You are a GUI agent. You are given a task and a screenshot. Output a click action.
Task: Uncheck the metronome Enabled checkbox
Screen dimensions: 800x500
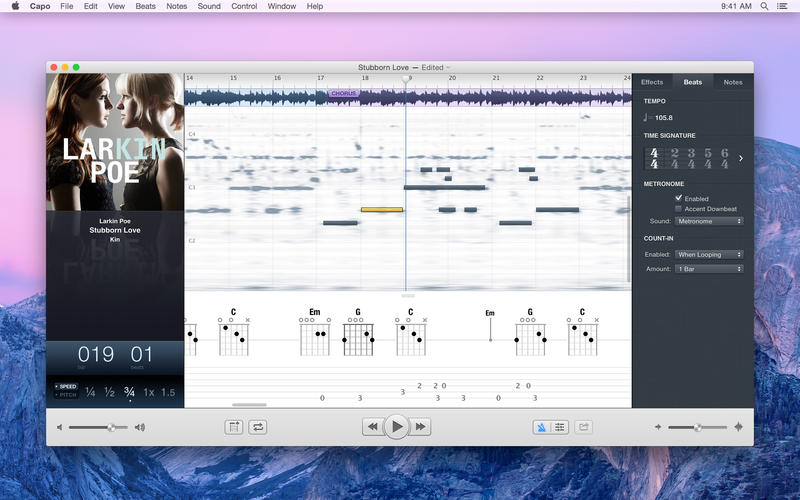coord(679,198)
